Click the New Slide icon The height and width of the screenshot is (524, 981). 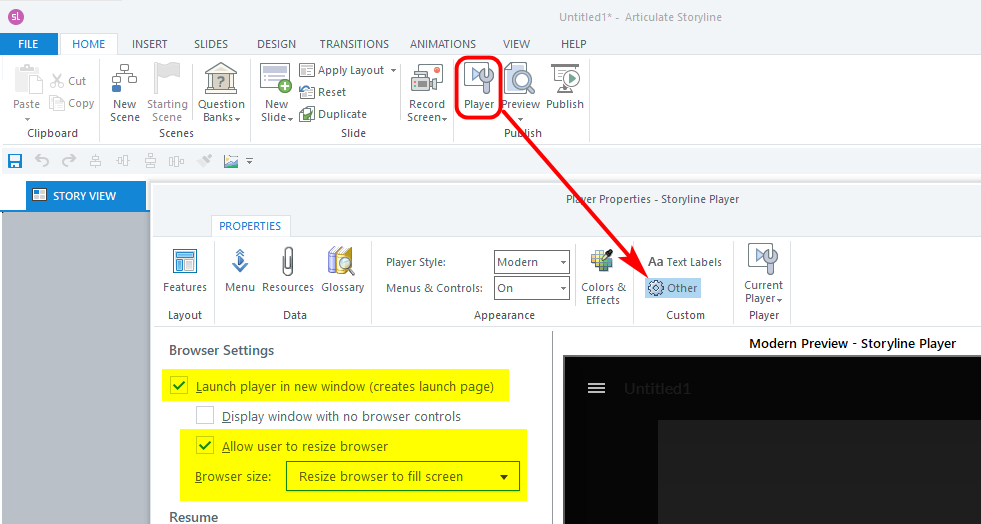tap(275, 78)
